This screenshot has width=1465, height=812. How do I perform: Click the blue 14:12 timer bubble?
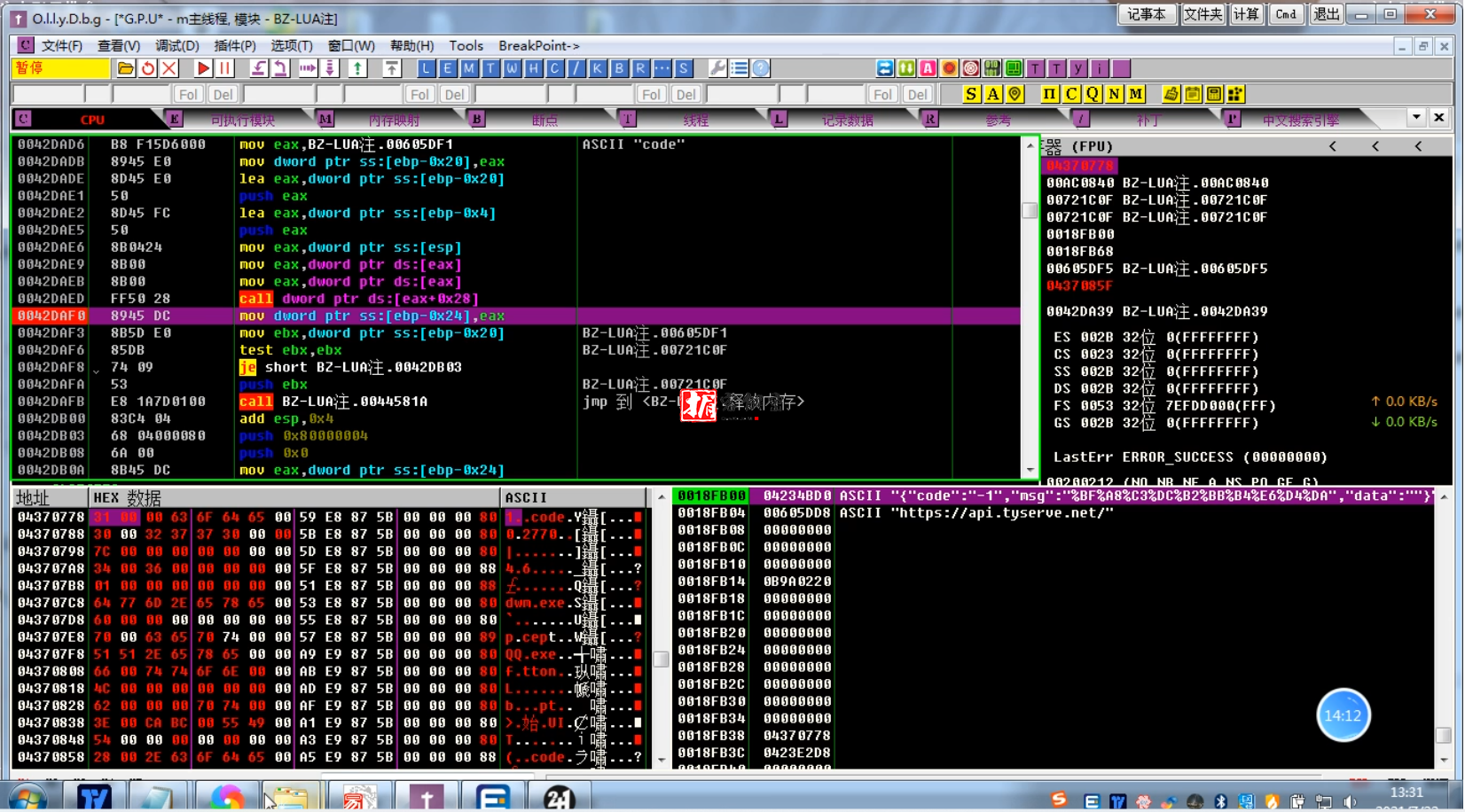point(1343,715)
